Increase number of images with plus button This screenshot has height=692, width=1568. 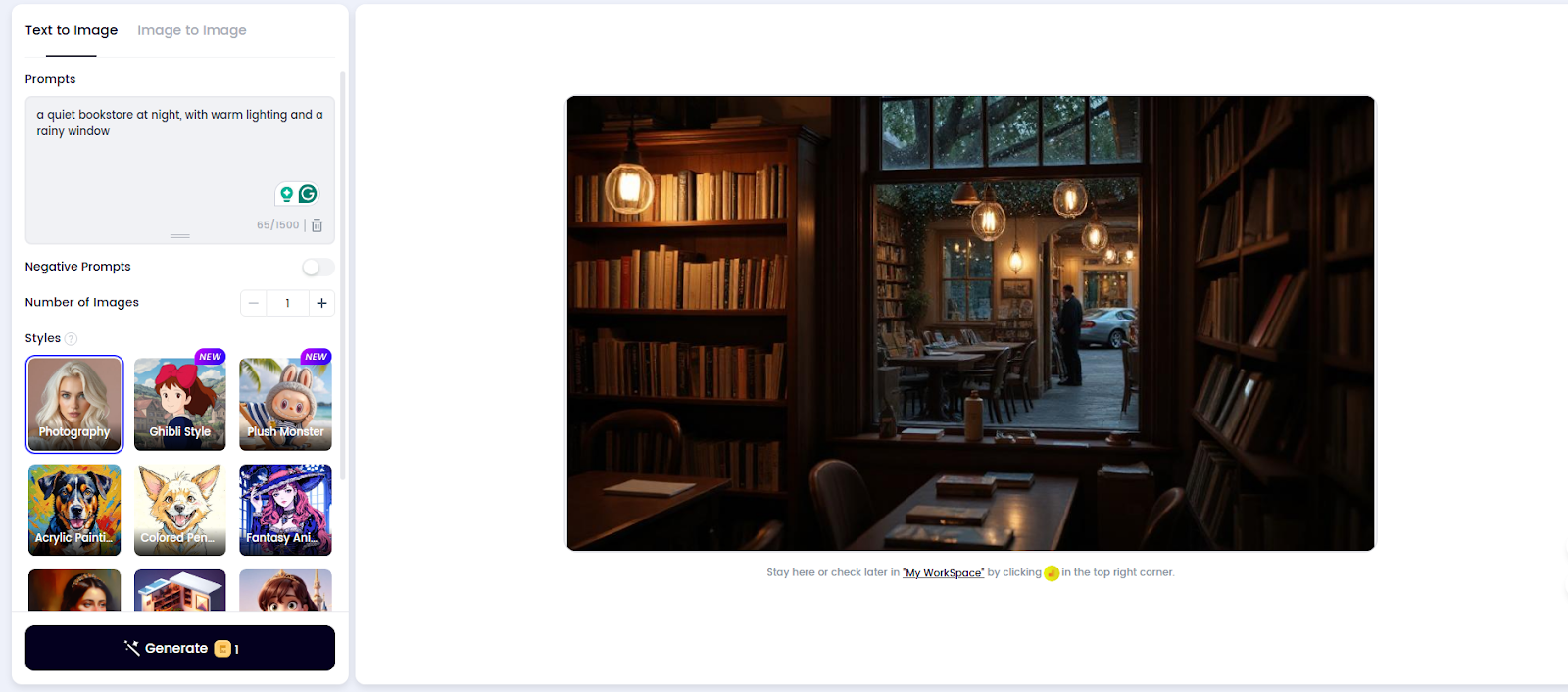coord(321,303)
